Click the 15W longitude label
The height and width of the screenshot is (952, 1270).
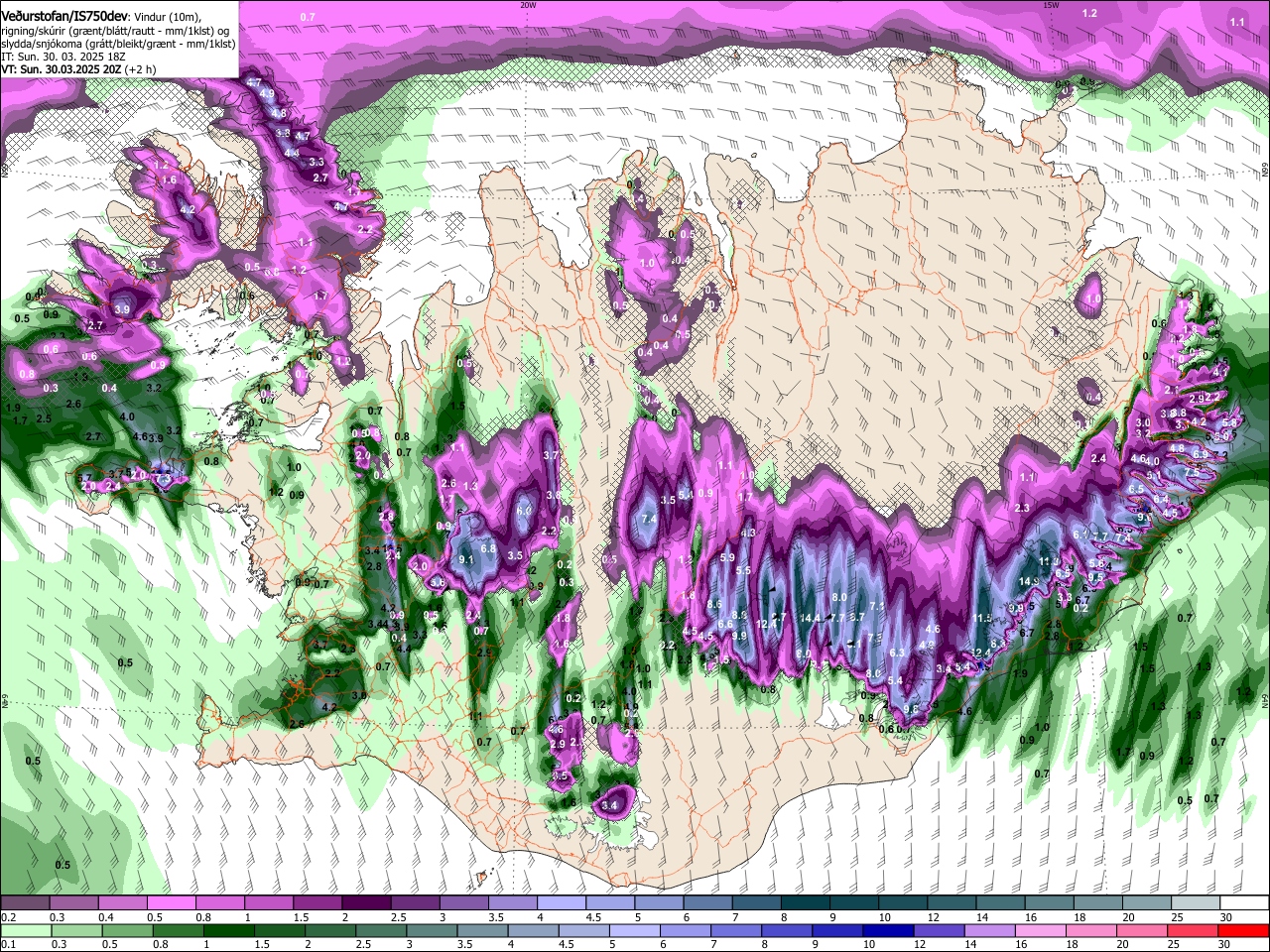click(x=1052, y=5)
